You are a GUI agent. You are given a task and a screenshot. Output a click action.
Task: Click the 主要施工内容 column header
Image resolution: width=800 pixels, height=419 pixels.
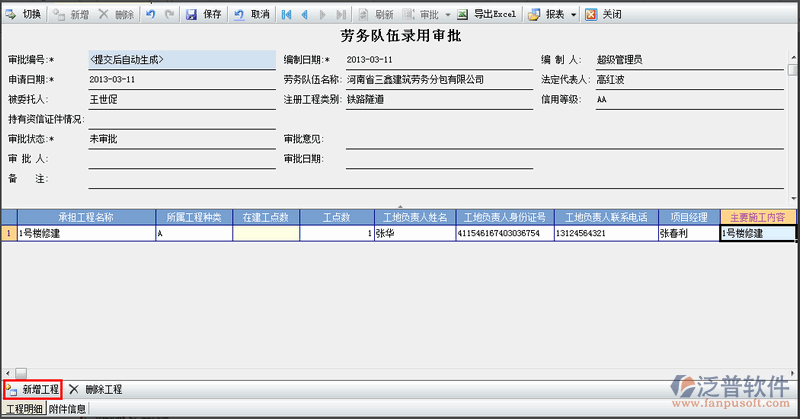click(757, 217)
